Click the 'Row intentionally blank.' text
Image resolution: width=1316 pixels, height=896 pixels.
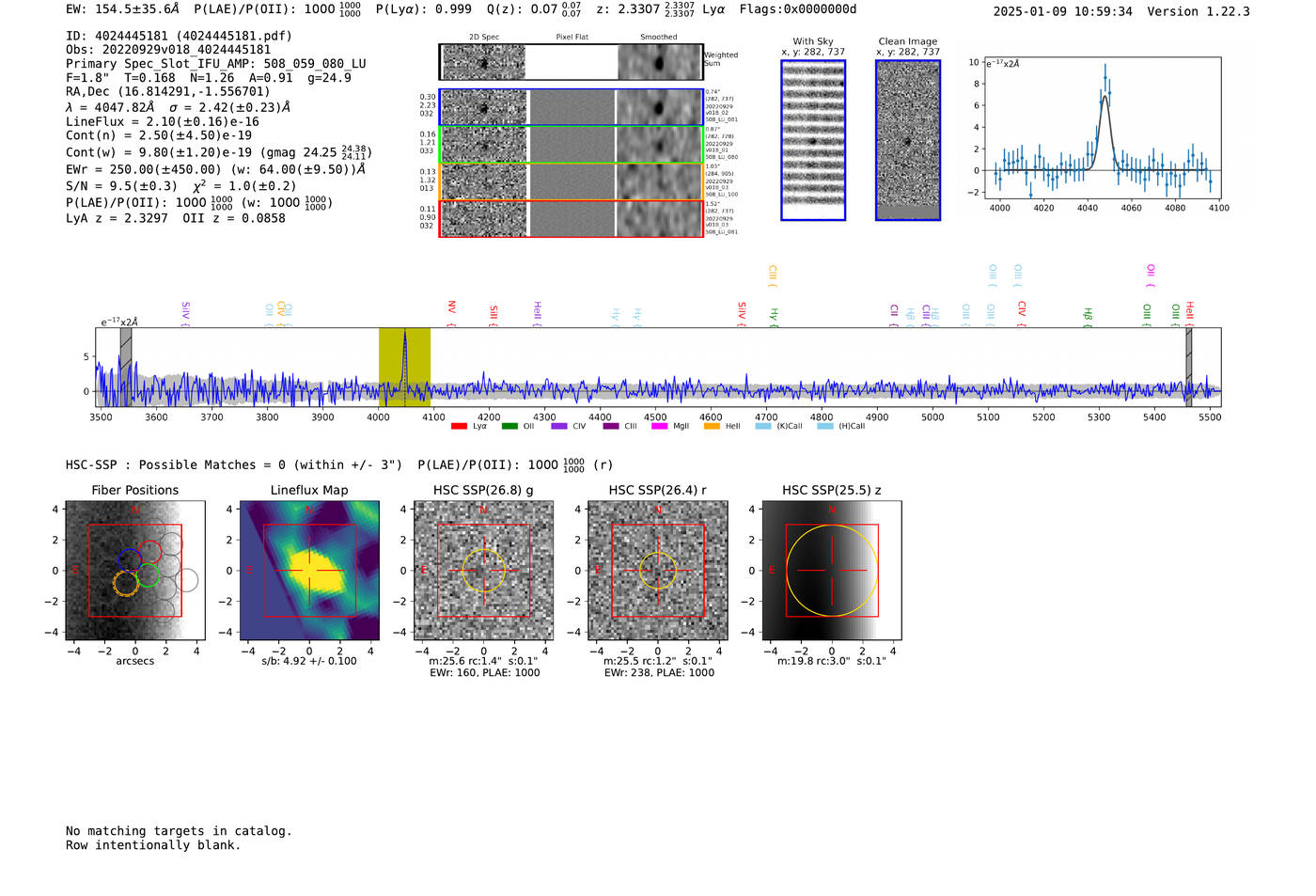point(153,845)
